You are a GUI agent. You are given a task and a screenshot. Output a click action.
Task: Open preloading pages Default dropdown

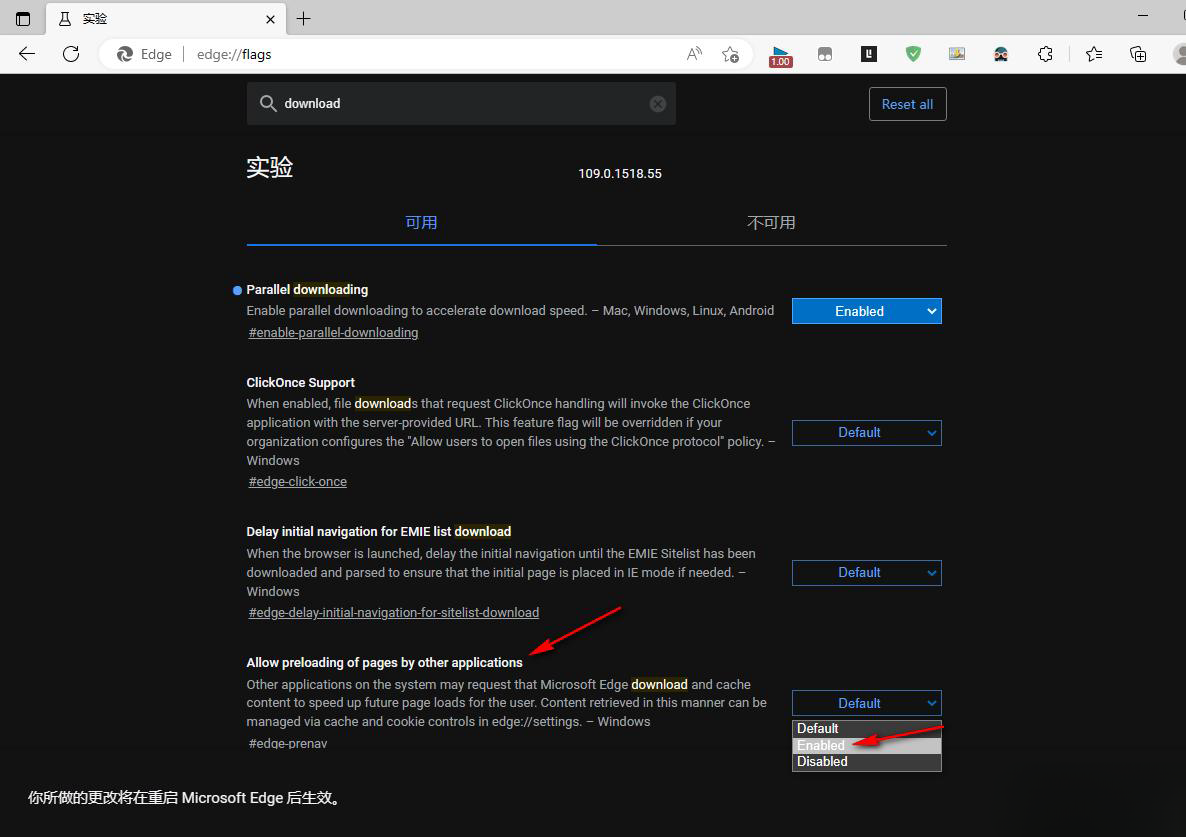point(866,703)
